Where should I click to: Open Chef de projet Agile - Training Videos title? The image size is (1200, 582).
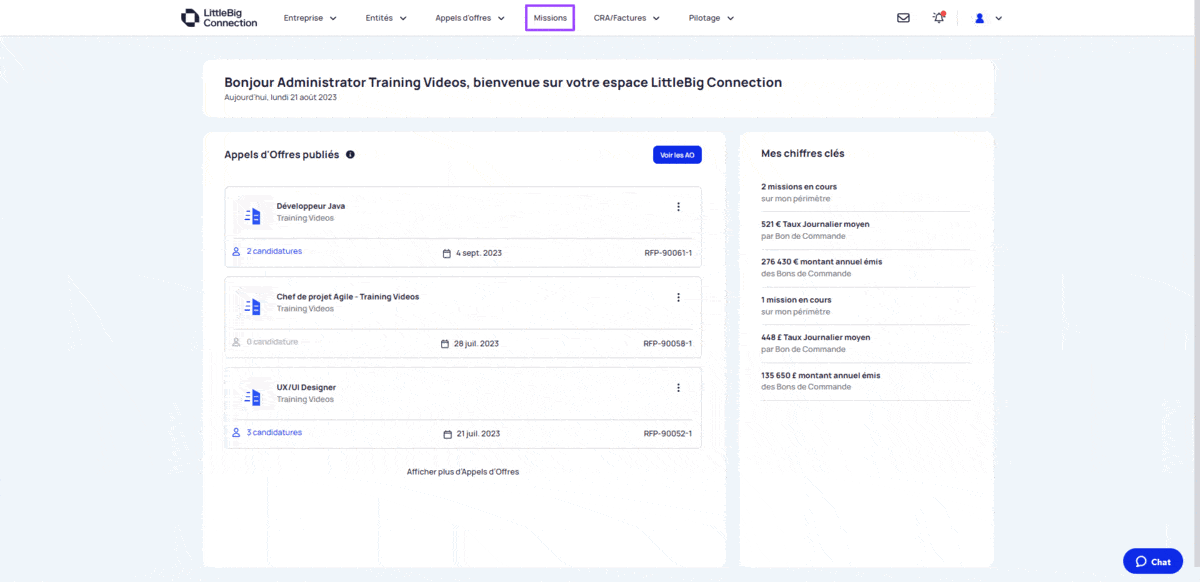point(348,297)
